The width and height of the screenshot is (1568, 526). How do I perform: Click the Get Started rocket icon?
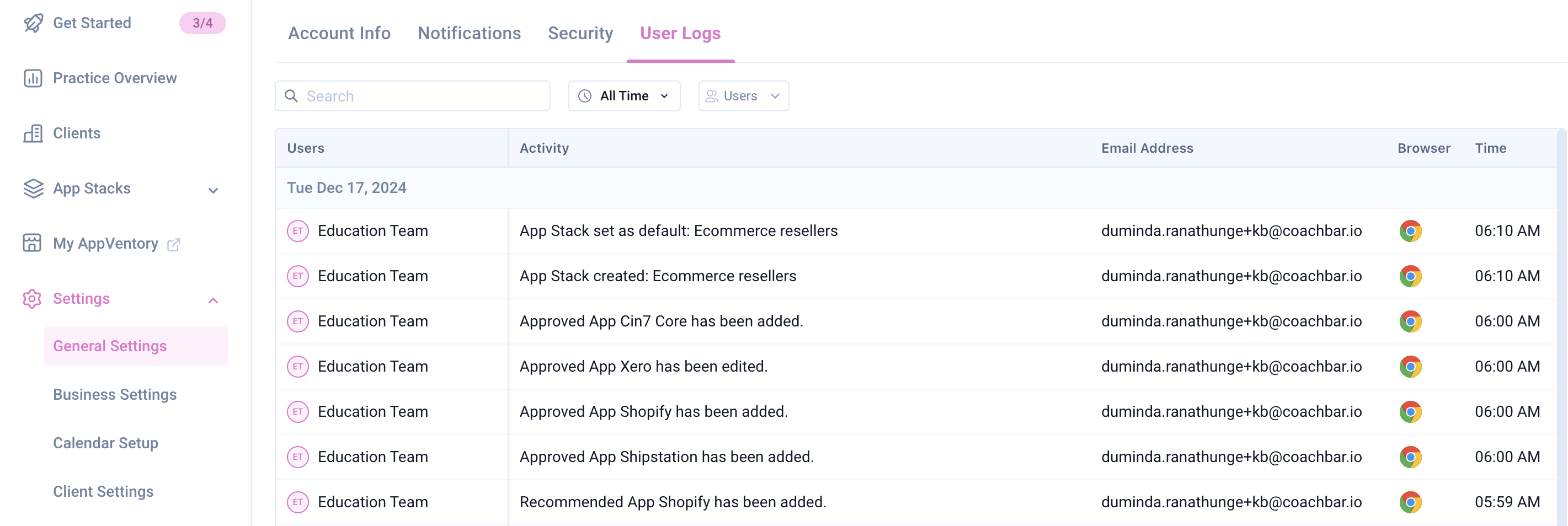click(x=33, y=23)
